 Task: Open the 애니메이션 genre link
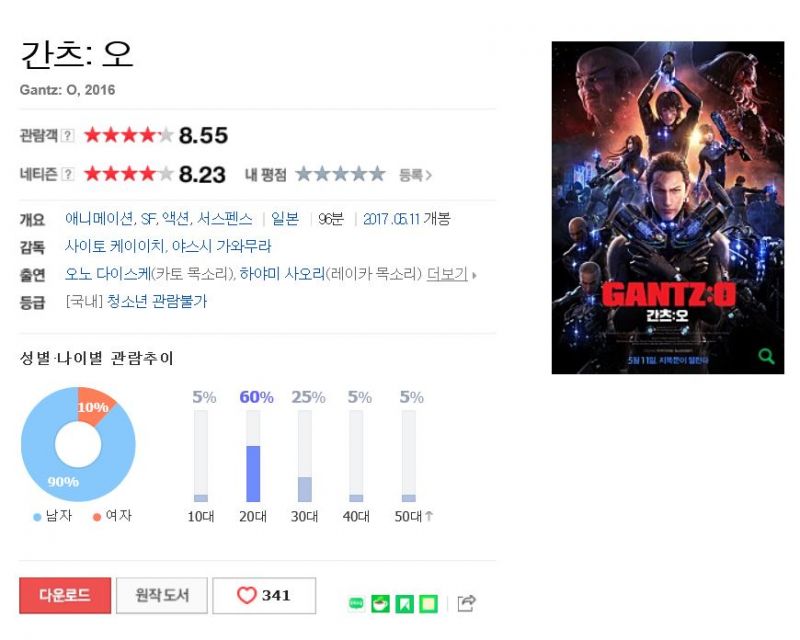click(99, 219)
